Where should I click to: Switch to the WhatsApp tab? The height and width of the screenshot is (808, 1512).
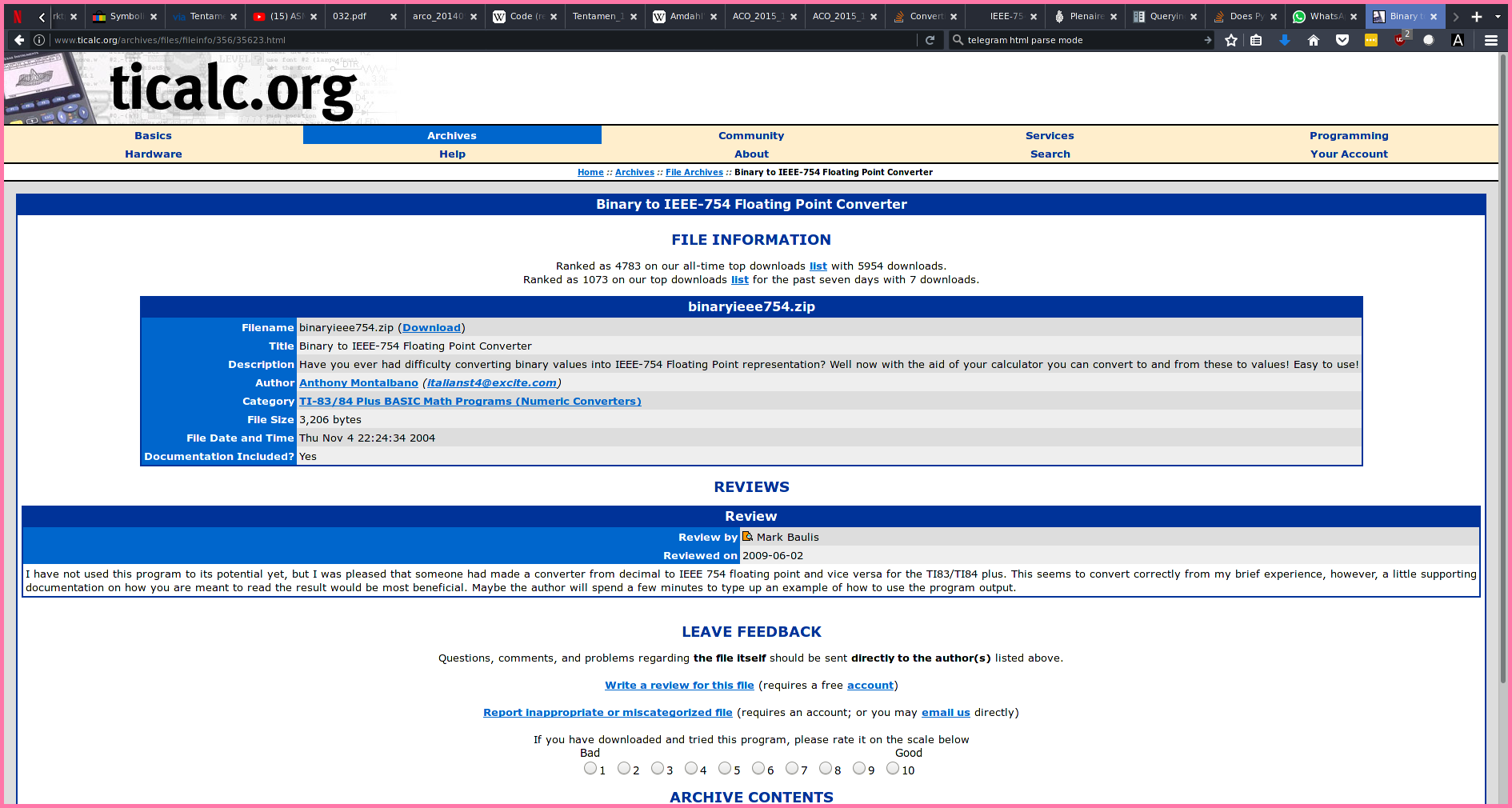(1324, 16)
